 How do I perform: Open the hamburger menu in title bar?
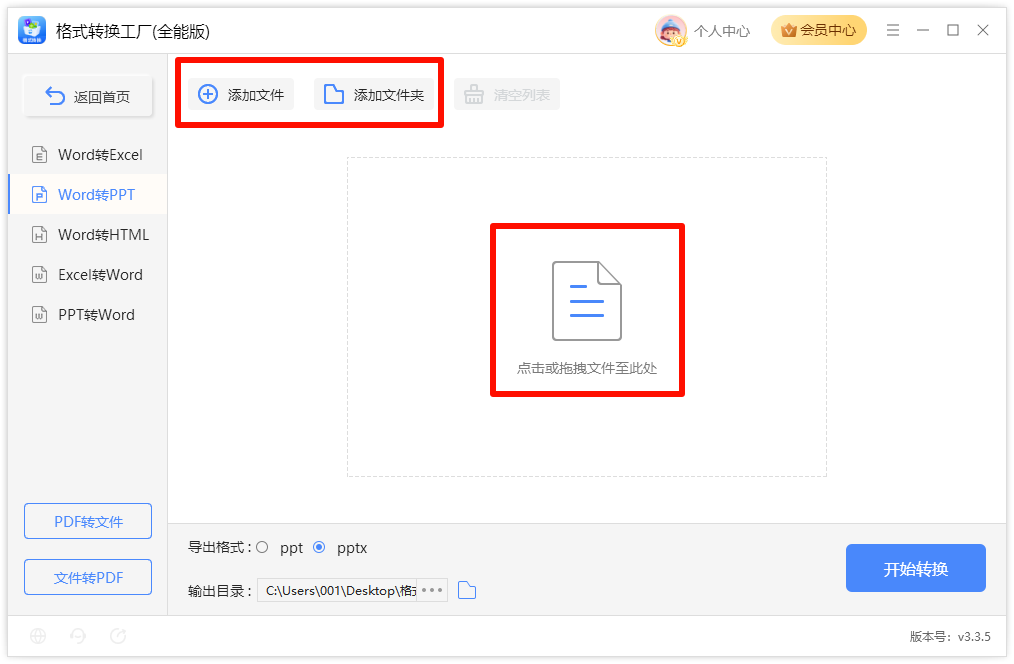(893, 30)
